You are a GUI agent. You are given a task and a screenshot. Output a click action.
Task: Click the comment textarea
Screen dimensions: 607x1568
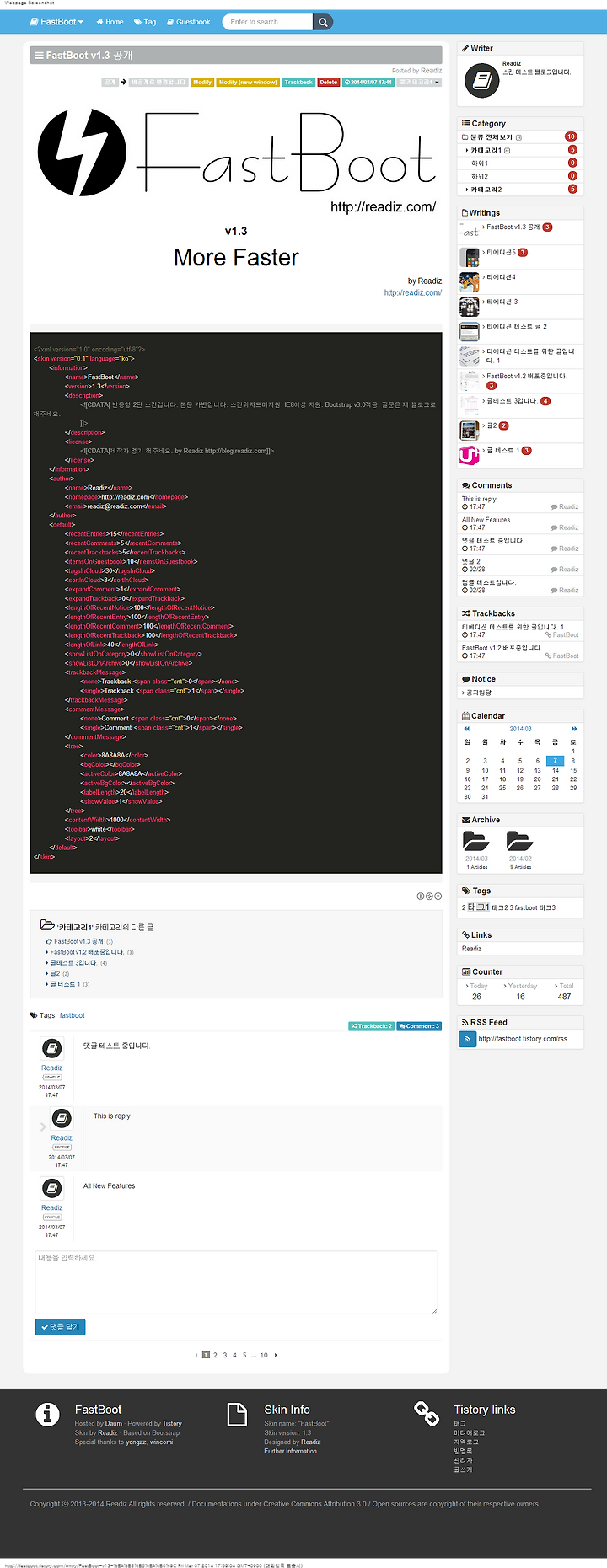point(236,1282)
